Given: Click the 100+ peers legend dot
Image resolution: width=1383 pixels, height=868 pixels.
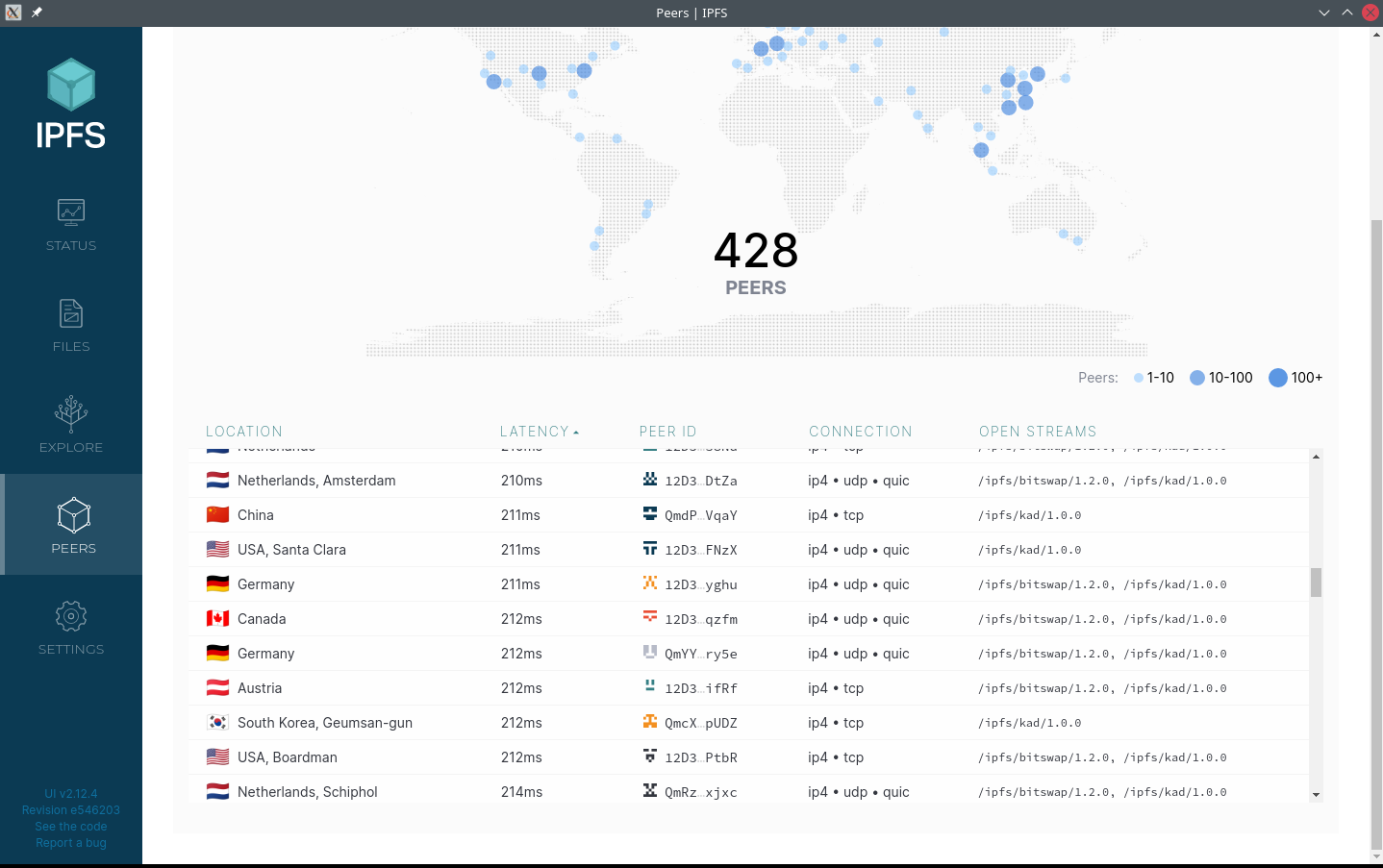Looking at the screenshot, I should (x=1278, y=378).
